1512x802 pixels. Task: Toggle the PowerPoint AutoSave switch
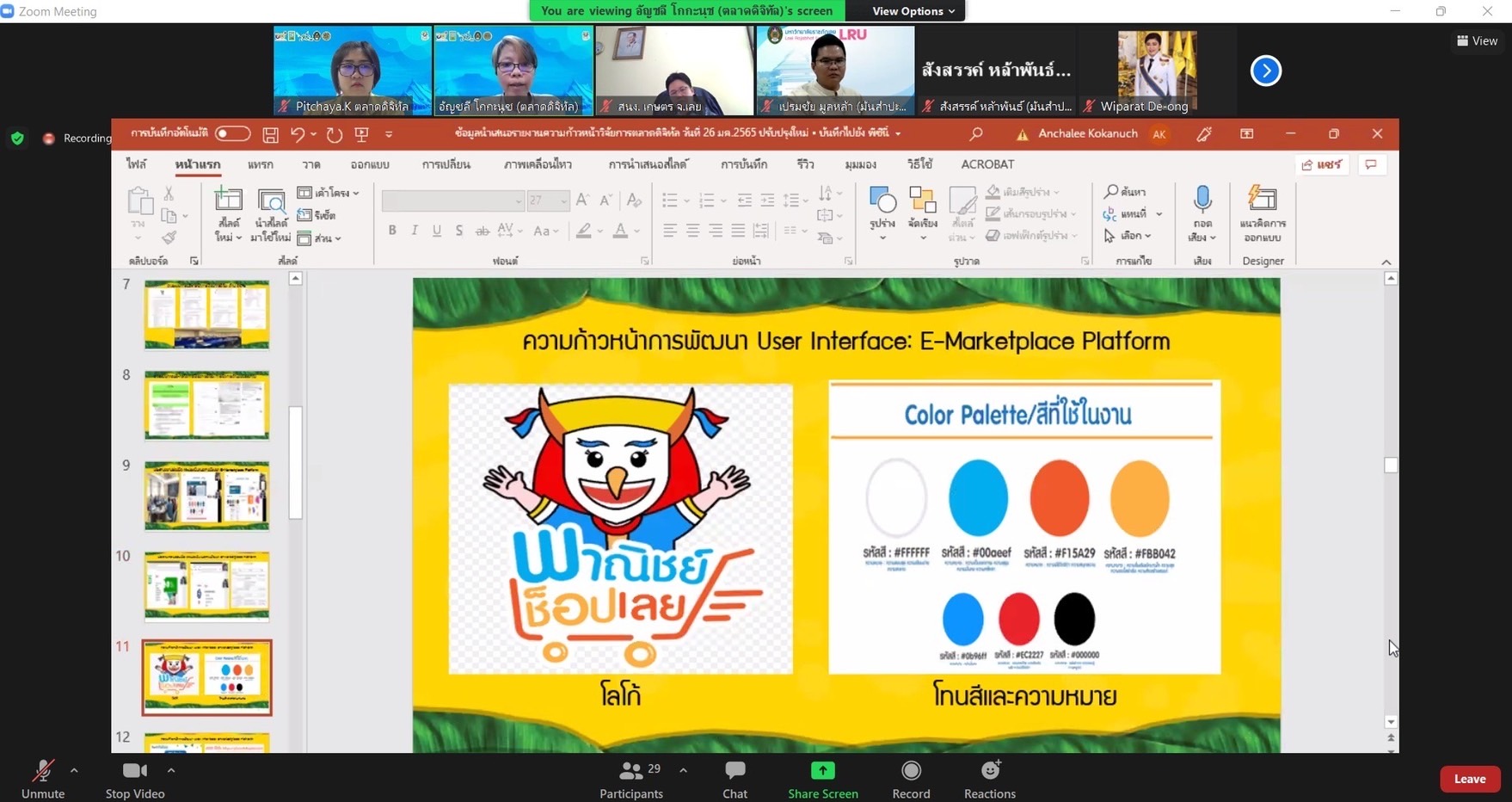[x=232, y=134]
